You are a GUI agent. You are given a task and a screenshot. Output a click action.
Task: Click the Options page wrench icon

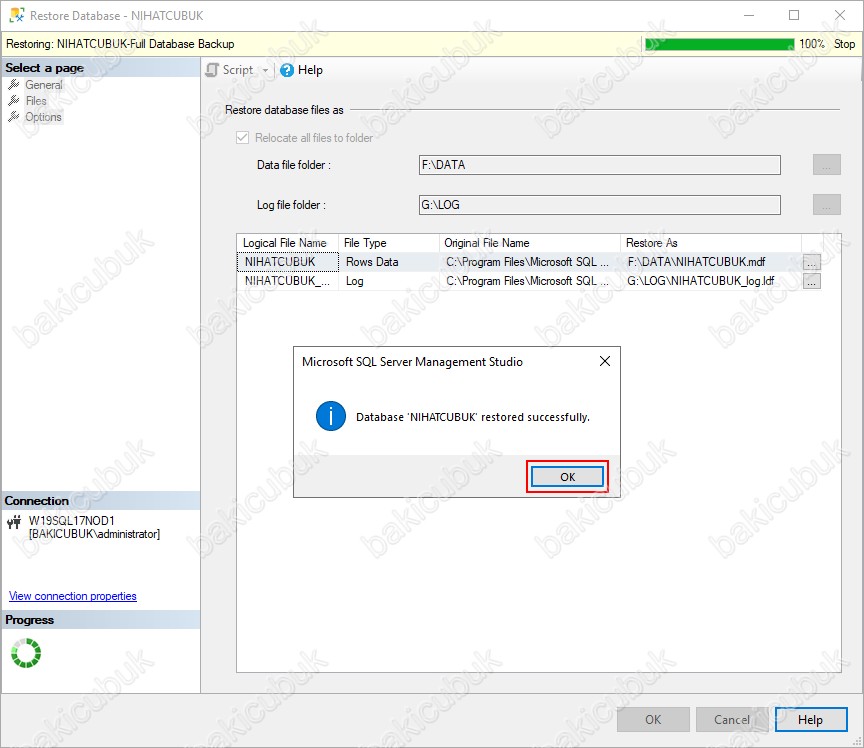pos(14,117)
